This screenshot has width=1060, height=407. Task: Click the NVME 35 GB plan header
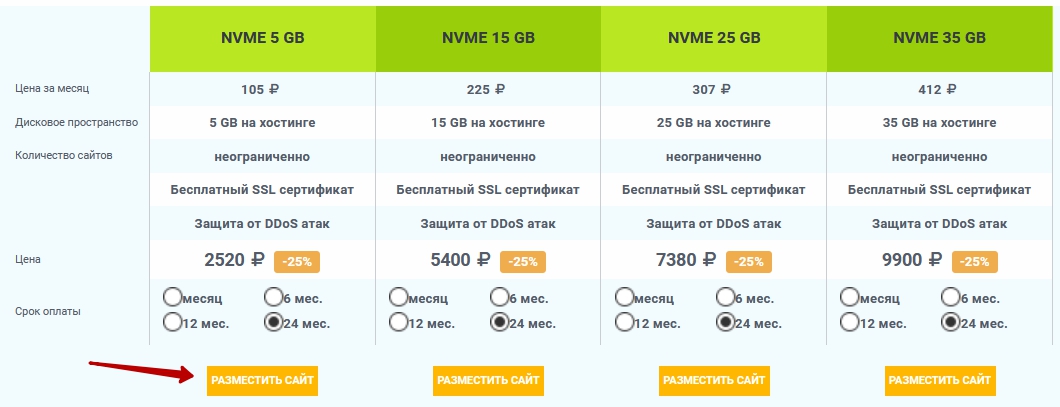click(x=940, y=38)
